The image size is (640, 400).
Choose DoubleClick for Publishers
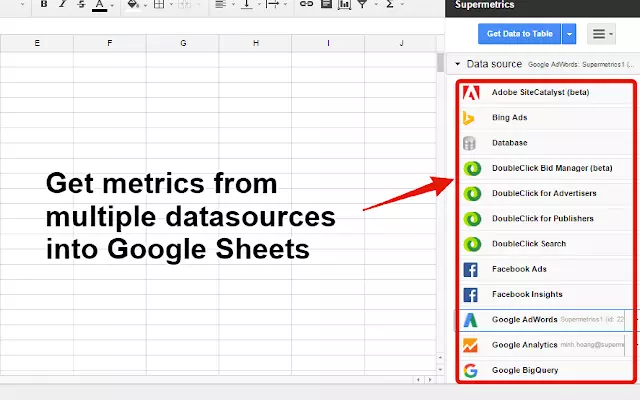click(x=546, y=219)
